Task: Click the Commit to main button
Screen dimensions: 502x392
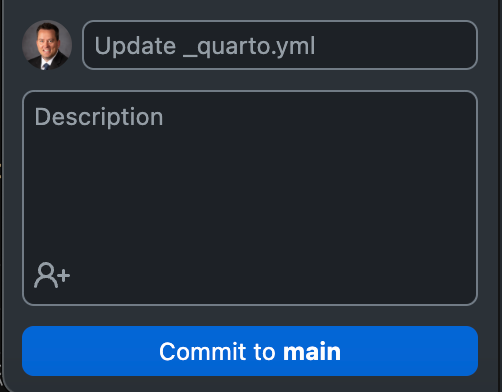Action: pyautogui.click(x=250, y=351)
